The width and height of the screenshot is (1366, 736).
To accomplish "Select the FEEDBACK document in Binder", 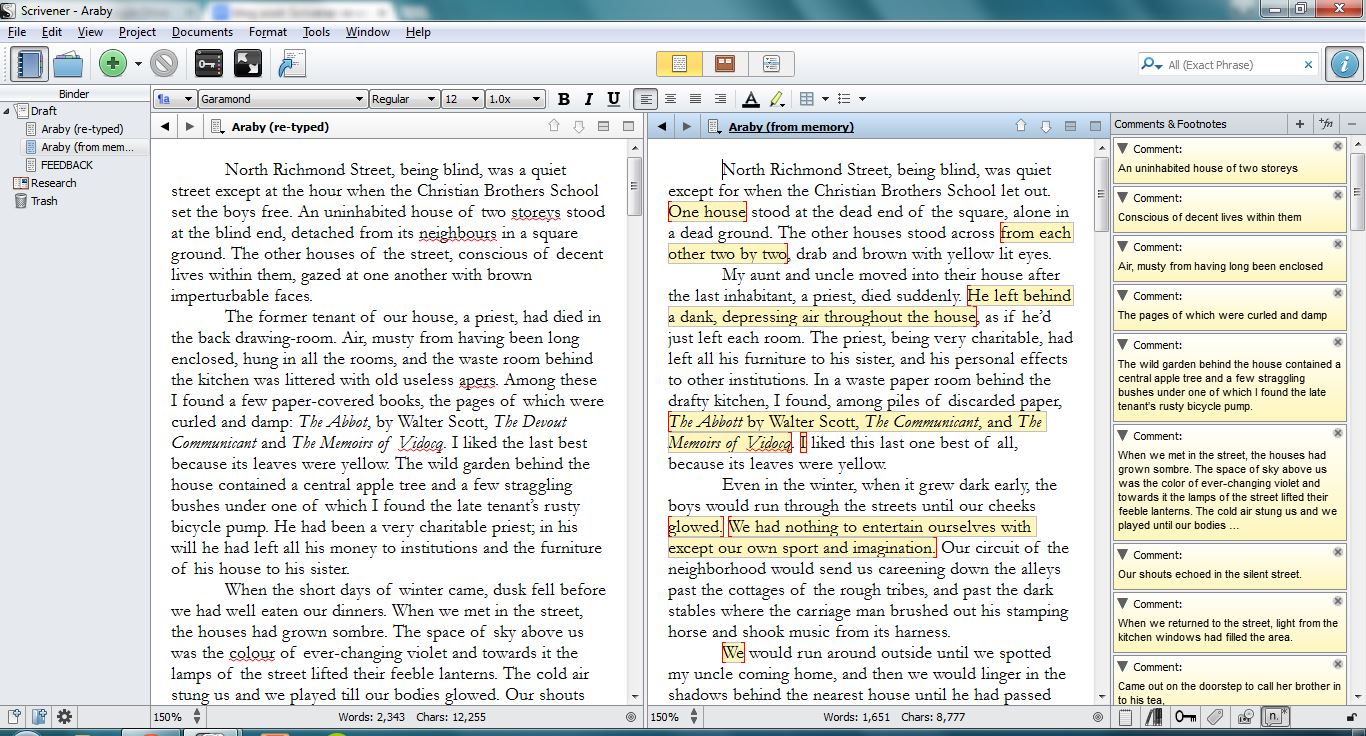I will tap(67, 165).
